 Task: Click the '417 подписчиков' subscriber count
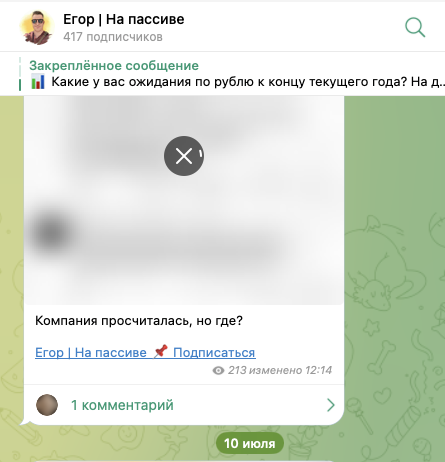[x=113, y=37]
